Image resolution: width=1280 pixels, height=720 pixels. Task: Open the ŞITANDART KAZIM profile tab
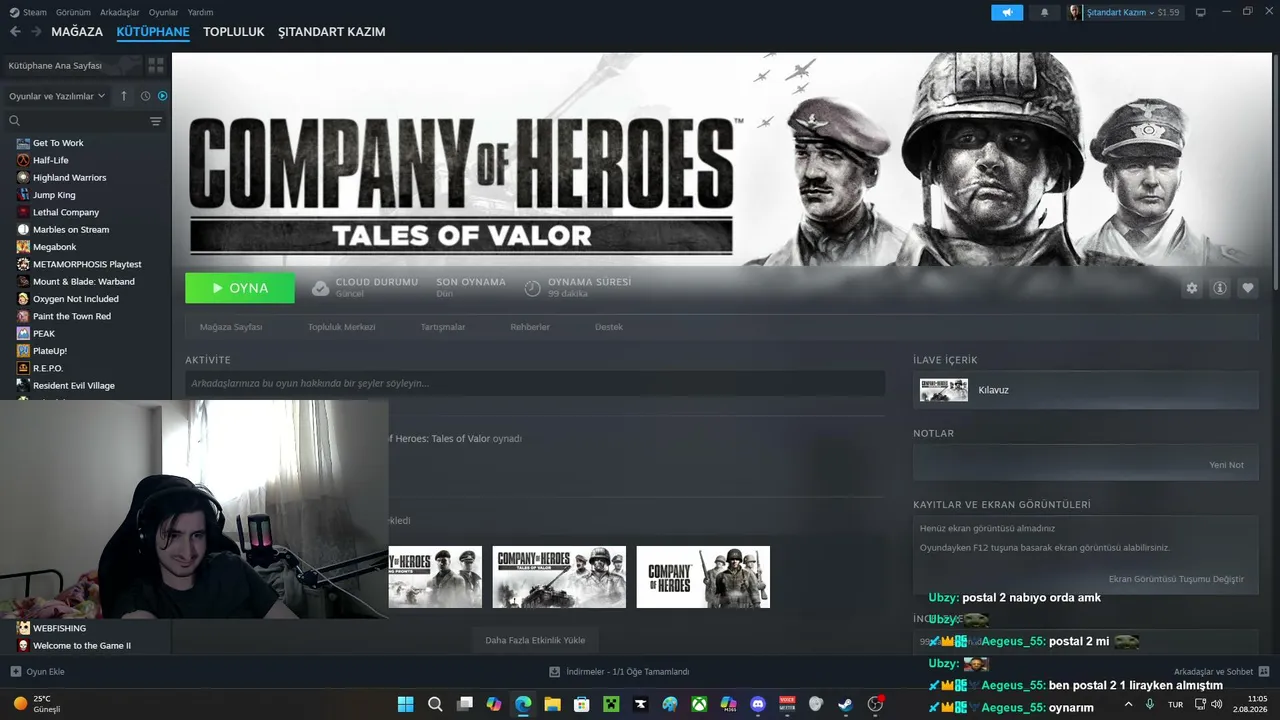pyautogui.click(x=332, y=32)
